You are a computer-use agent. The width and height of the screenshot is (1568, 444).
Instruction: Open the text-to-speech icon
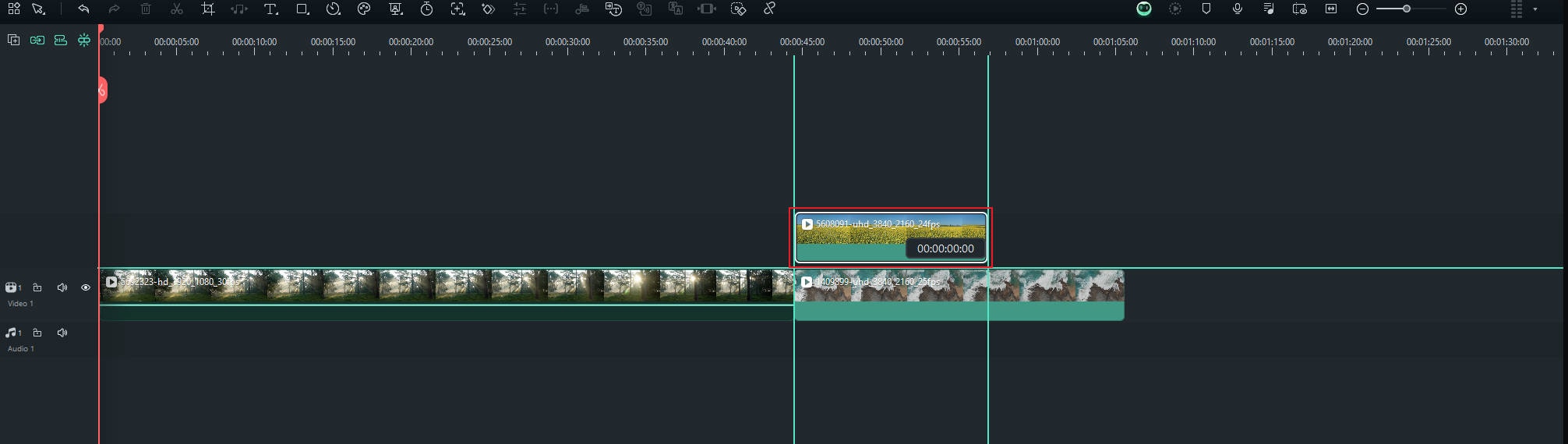[645, 9]
